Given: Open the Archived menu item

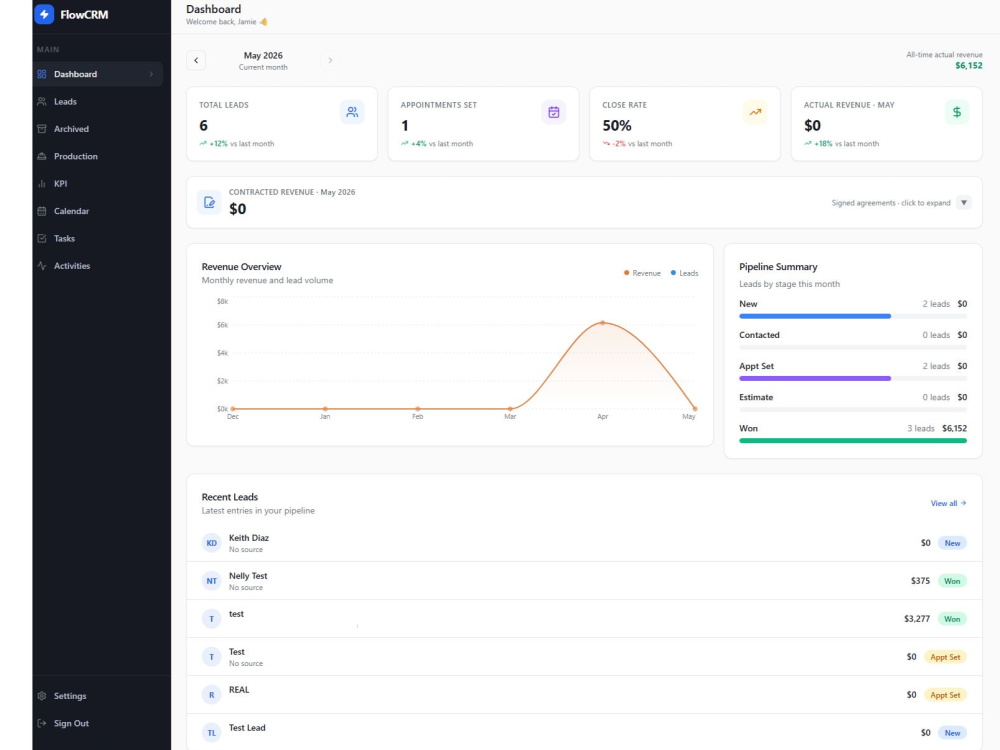Looking at the screenshot, I should (98, 129).
